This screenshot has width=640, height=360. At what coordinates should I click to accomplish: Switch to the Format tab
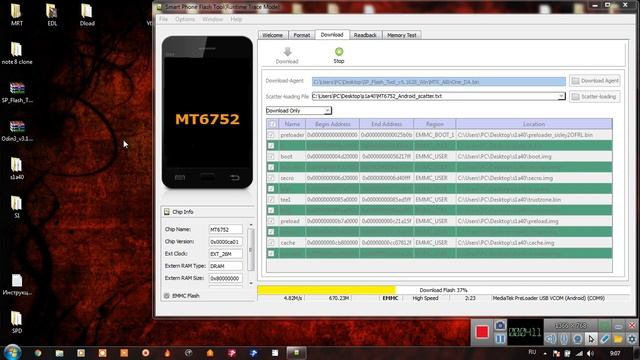click(x=302, y=35)
